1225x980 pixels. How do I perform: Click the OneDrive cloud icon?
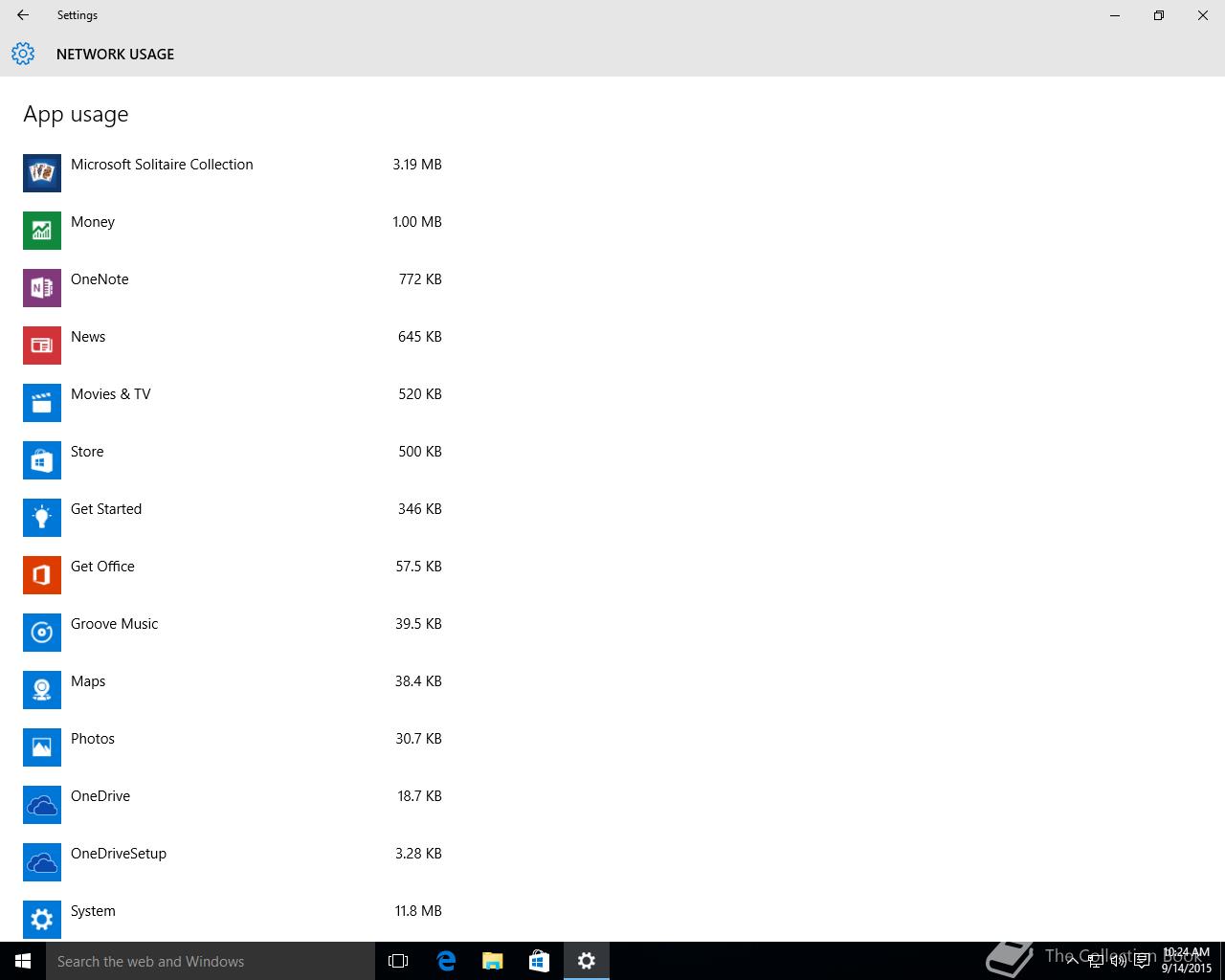click(x=42, y=805)
